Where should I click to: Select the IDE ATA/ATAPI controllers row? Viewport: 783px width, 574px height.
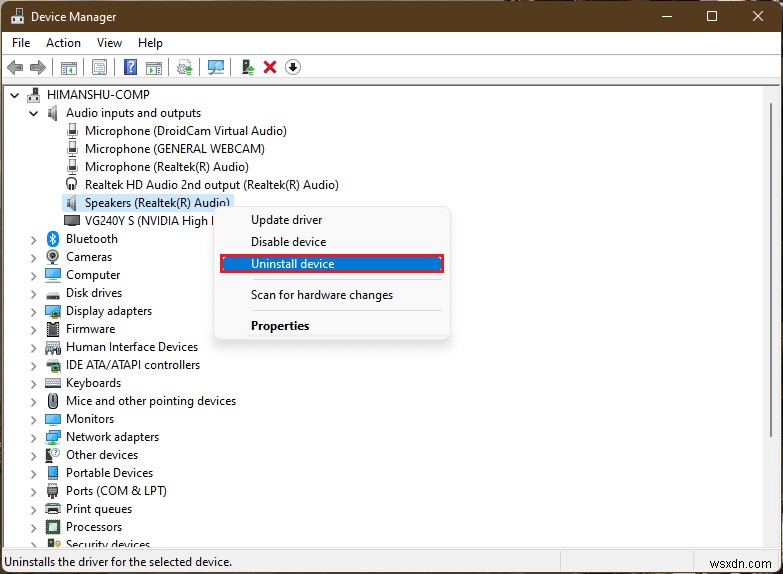click(133, 365)
